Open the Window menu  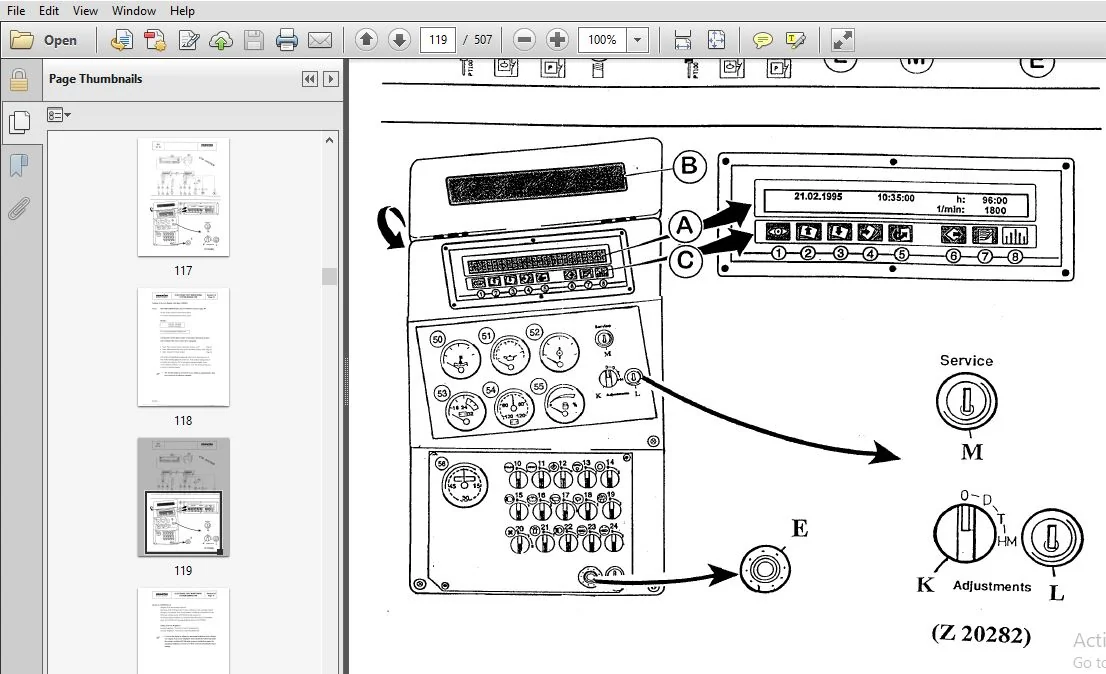coord(133,11)
